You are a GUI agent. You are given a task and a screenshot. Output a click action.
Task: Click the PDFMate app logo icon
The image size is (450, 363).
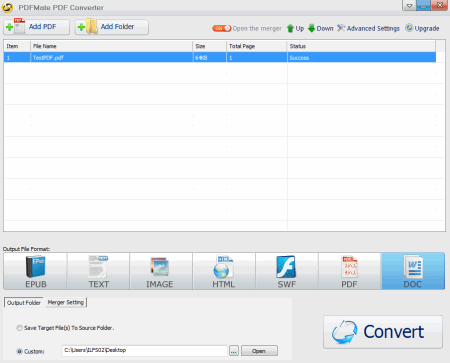point(7,7)
